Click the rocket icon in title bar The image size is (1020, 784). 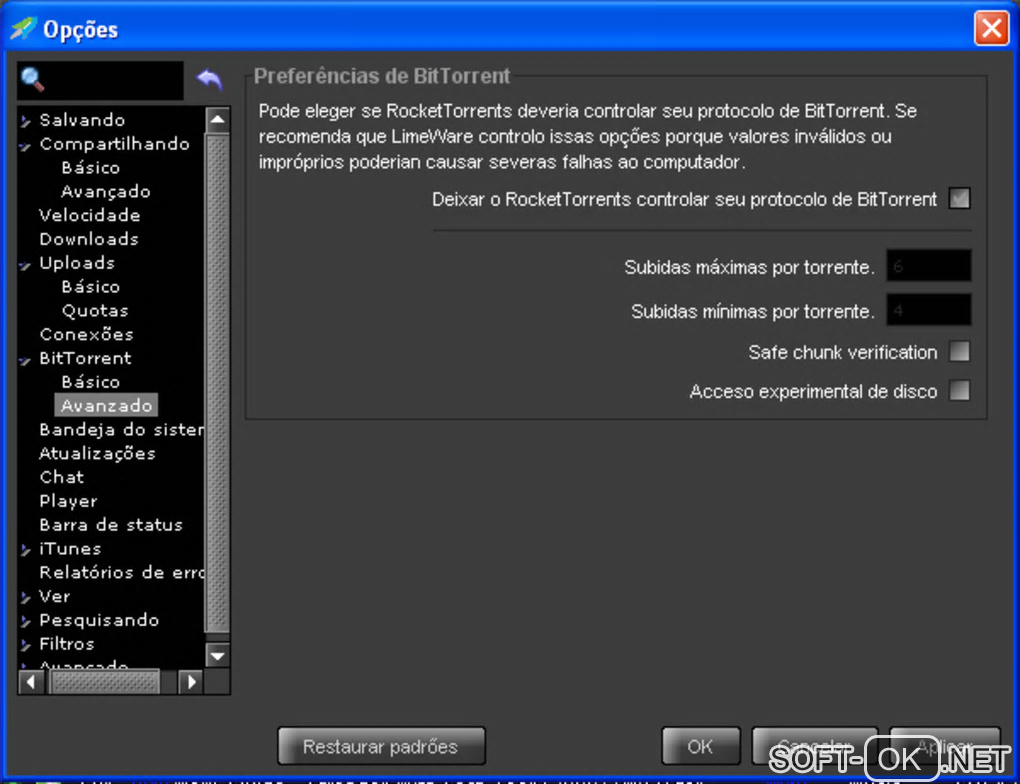[x=23, y=28]
